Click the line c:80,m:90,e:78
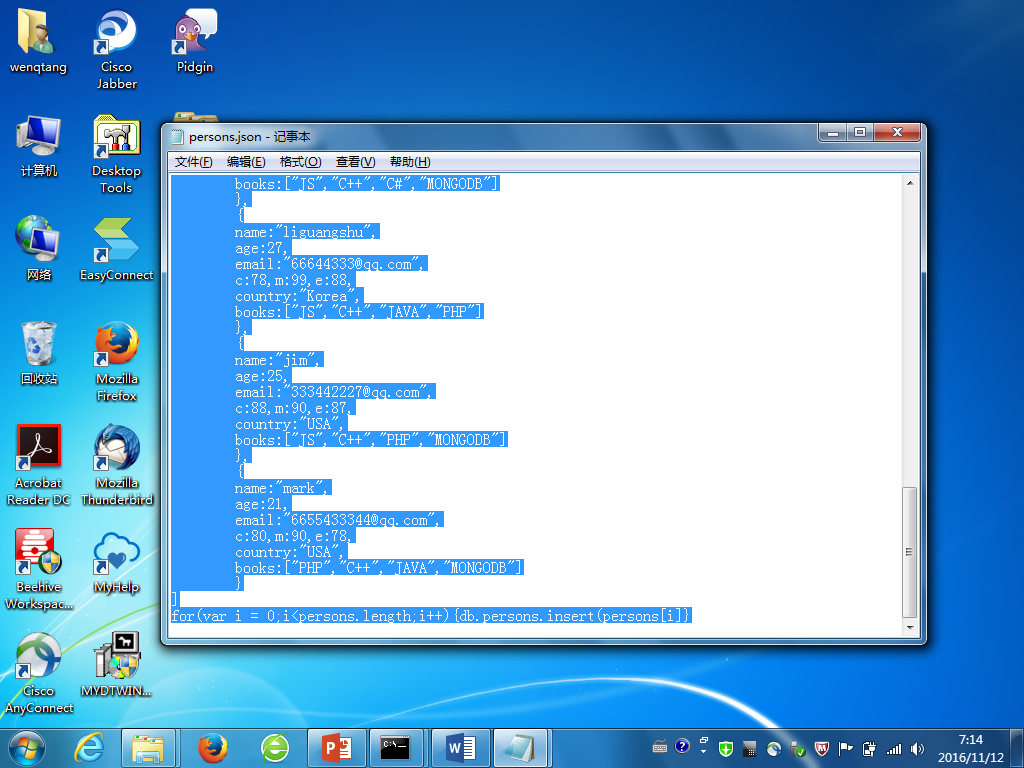1024x768 pixels. coord(295,537)
